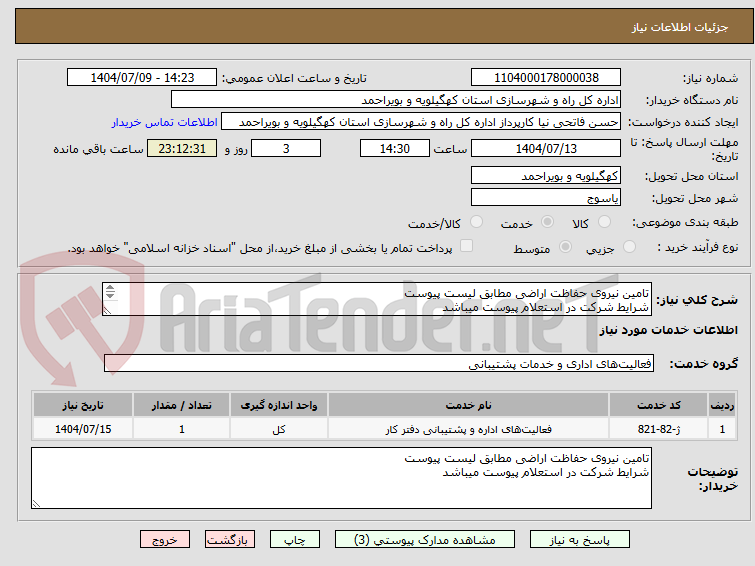Click the توضیحات خریدار text area

[x=341, y=478]
